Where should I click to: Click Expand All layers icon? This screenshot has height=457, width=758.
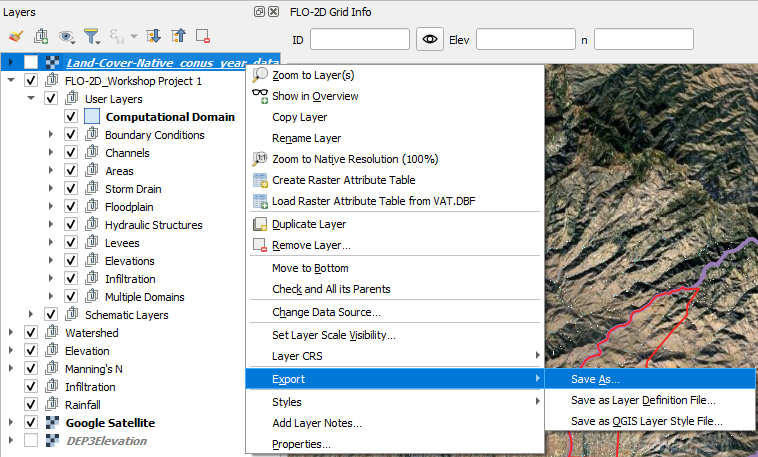(153, 36)
